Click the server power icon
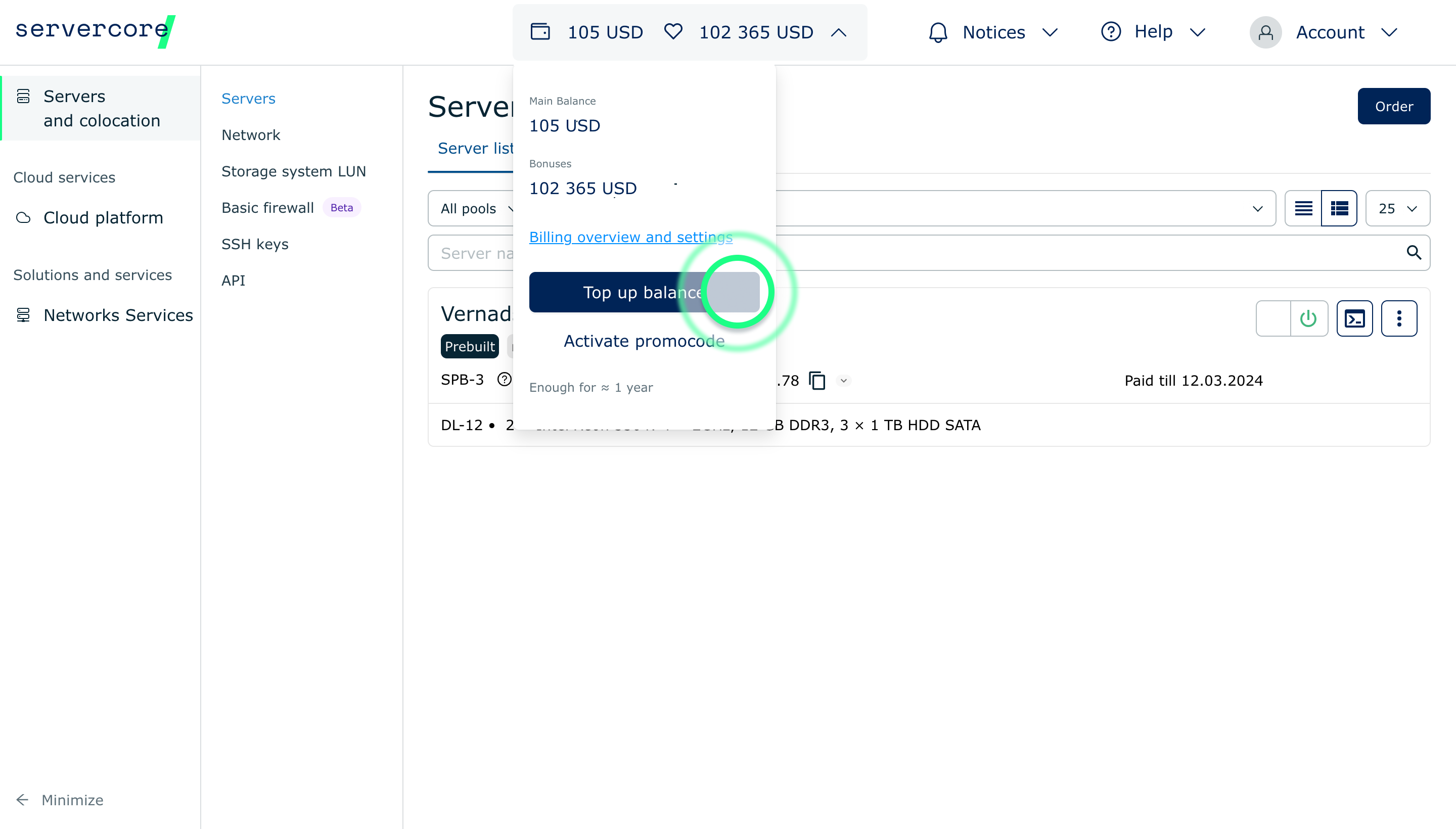The image size is (1456, 829). pos(1308,318)
